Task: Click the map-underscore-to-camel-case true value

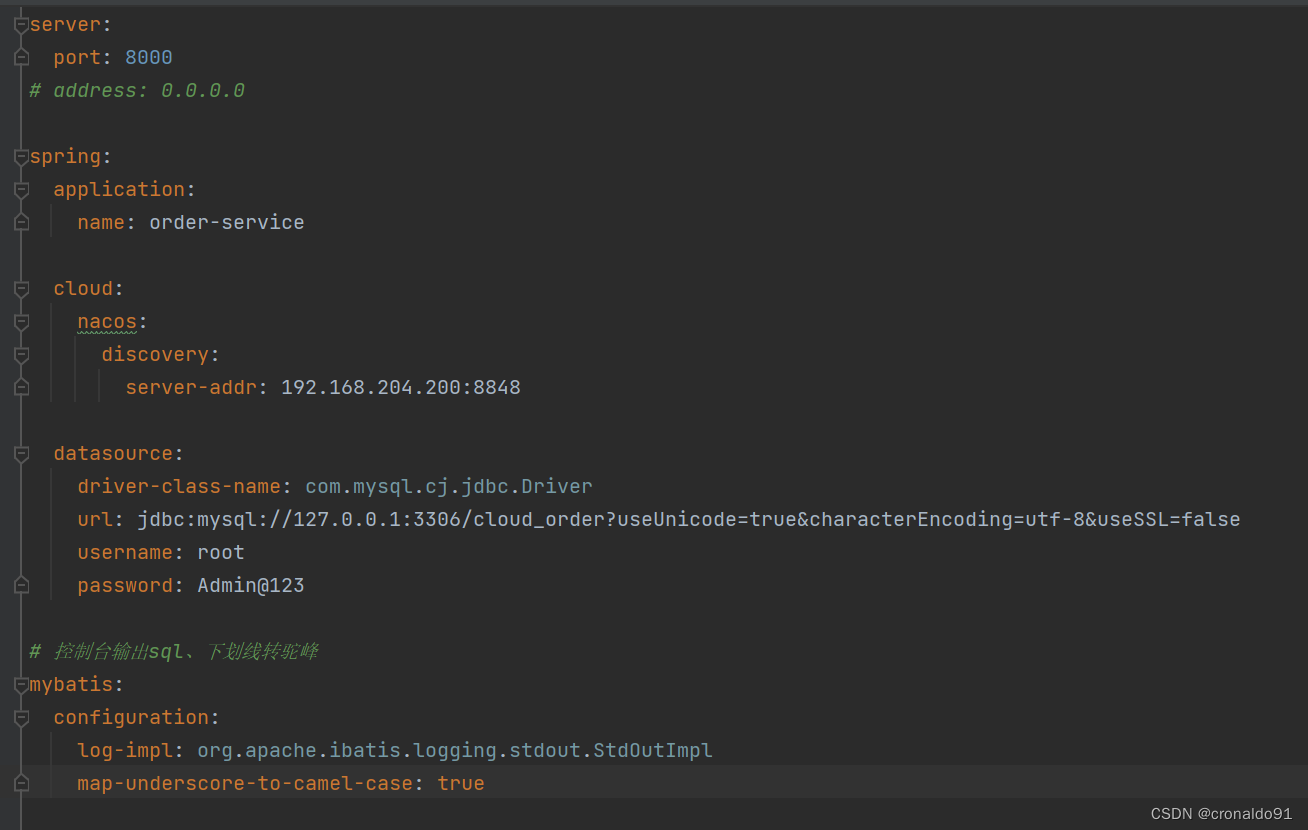Action: click(461, 783)
